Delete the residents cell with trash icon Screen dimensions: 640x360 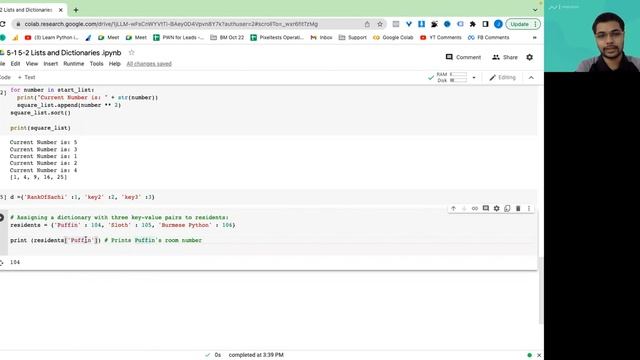518,209
